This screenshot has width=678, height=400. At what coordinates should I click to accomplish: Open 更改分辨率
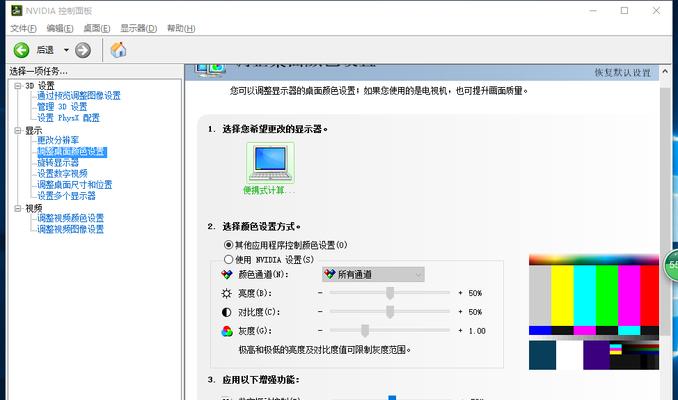click(58, 140)
